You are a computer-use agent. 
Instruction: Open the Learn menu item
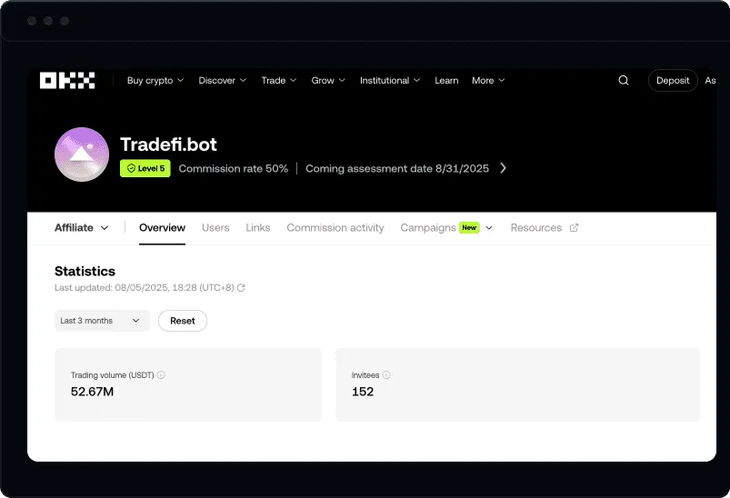[446, 81]
